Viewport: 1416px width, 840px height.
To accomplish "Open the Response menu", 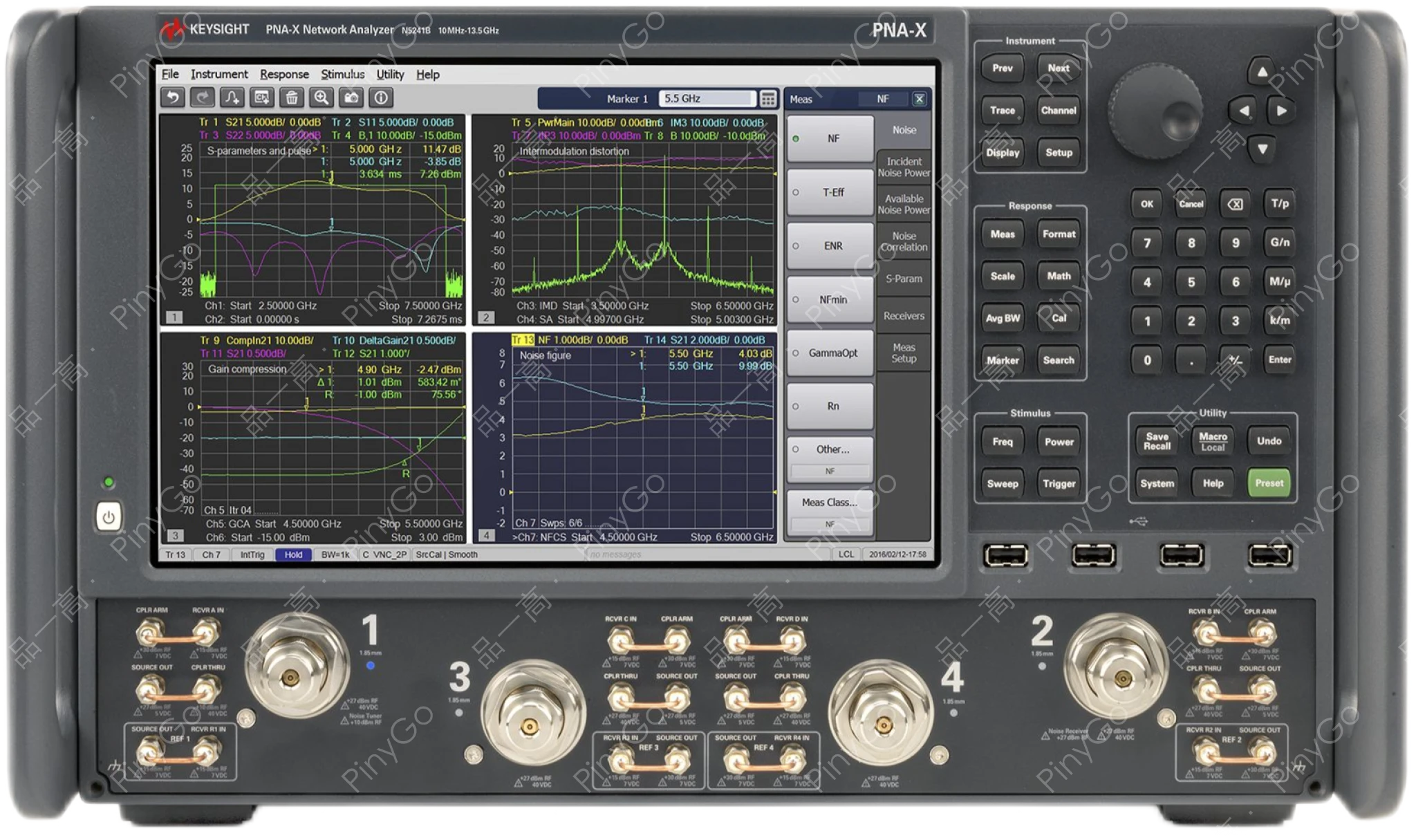I will coord(284,75).
